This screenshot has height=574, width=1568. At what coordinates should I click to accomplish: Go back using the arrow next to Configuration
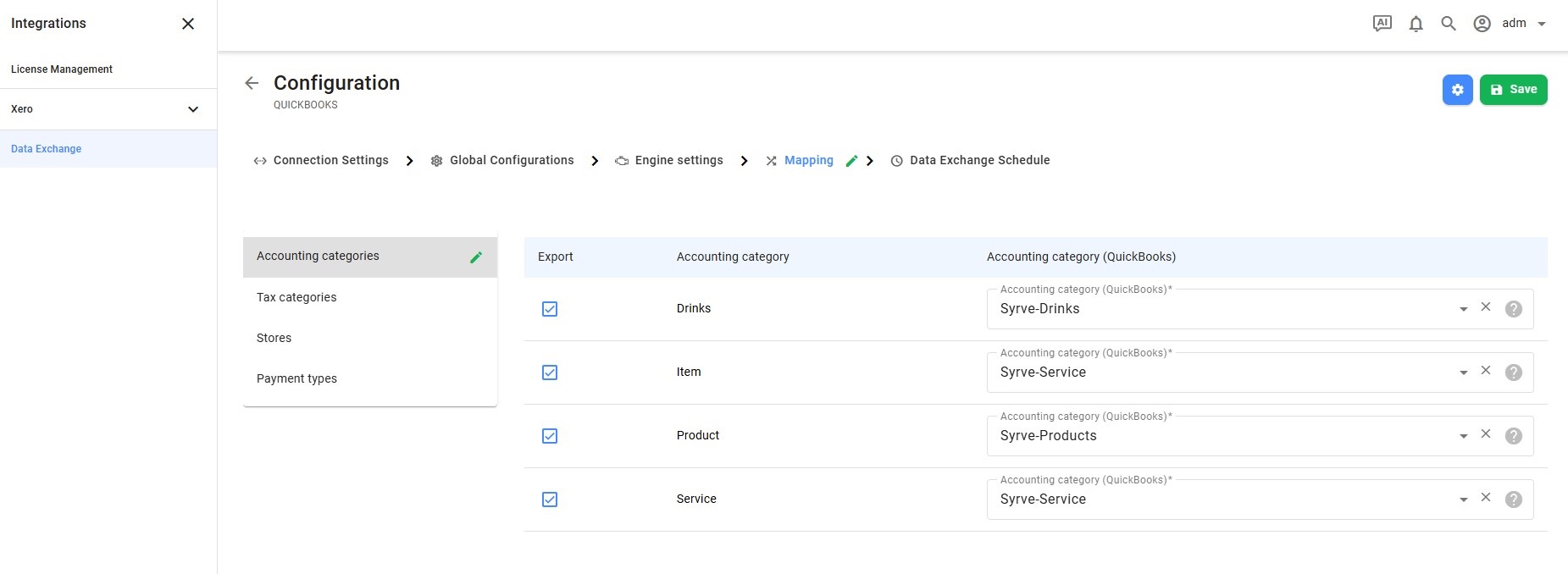coord(252,83)
